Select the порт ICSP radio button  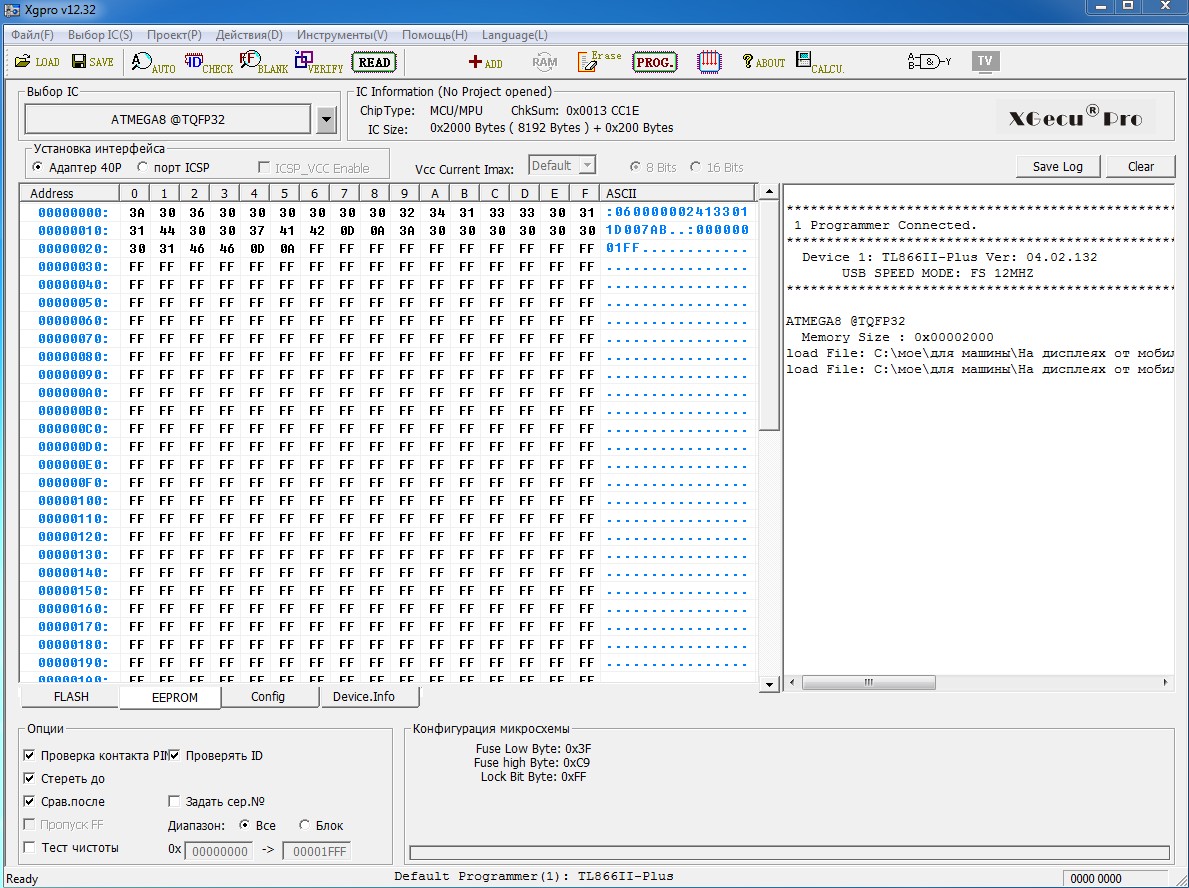pos(143,167)
